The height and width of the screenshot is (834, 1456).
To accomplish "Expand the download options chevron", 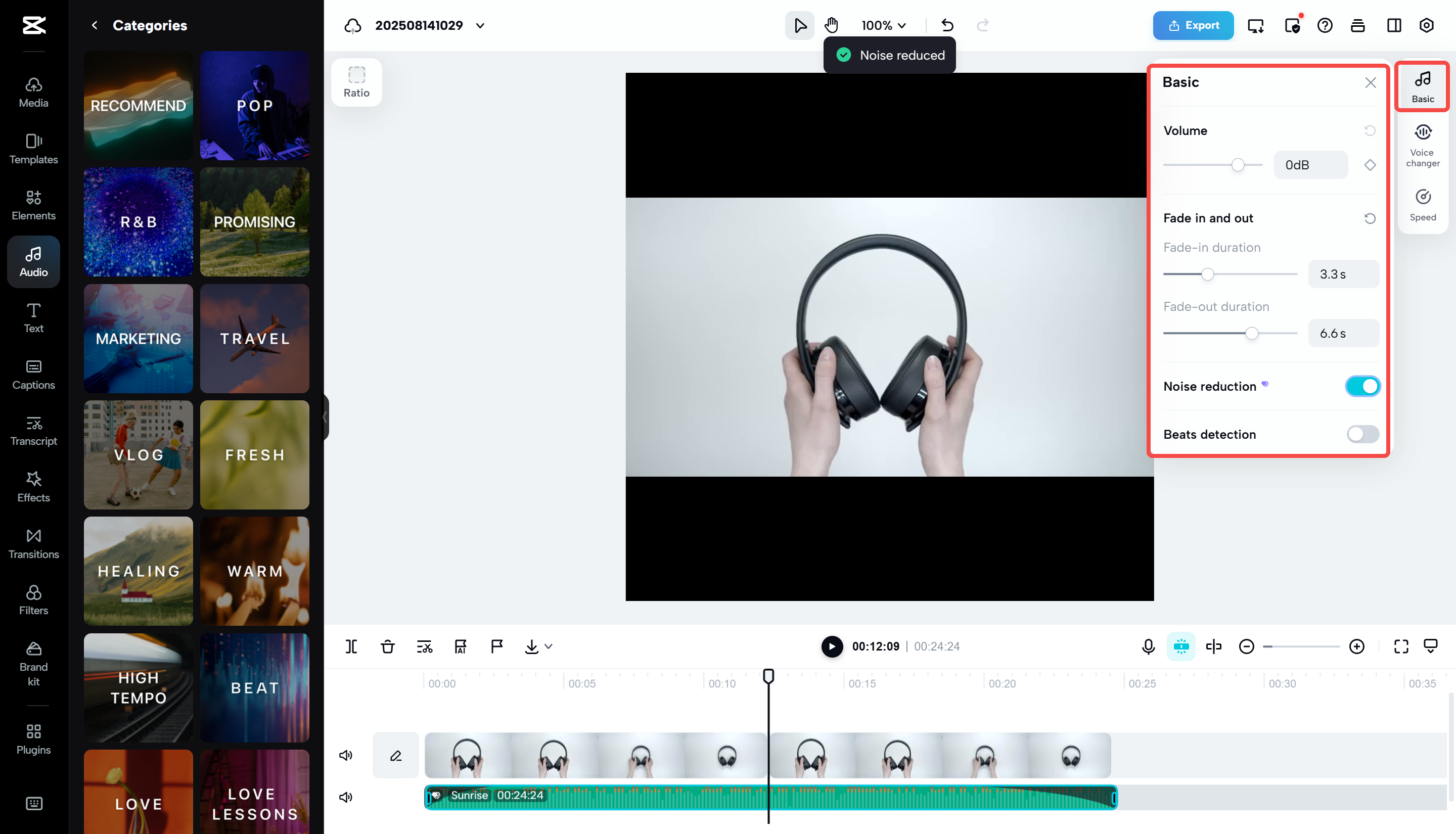I will point(548,646).
